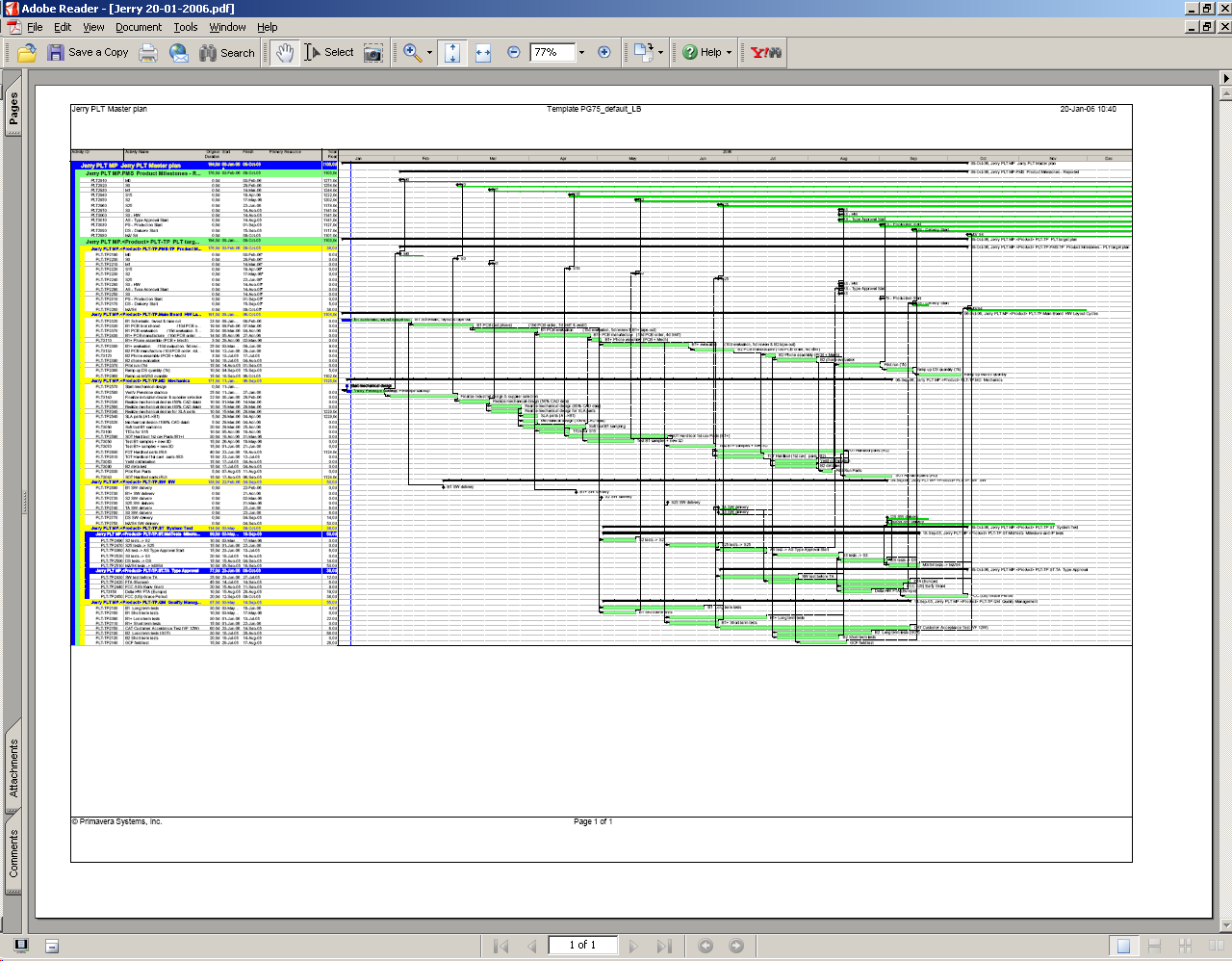Click the Yahoo search toolbar icon
This screenshot has width=1232, height=961.
[766, 53]
